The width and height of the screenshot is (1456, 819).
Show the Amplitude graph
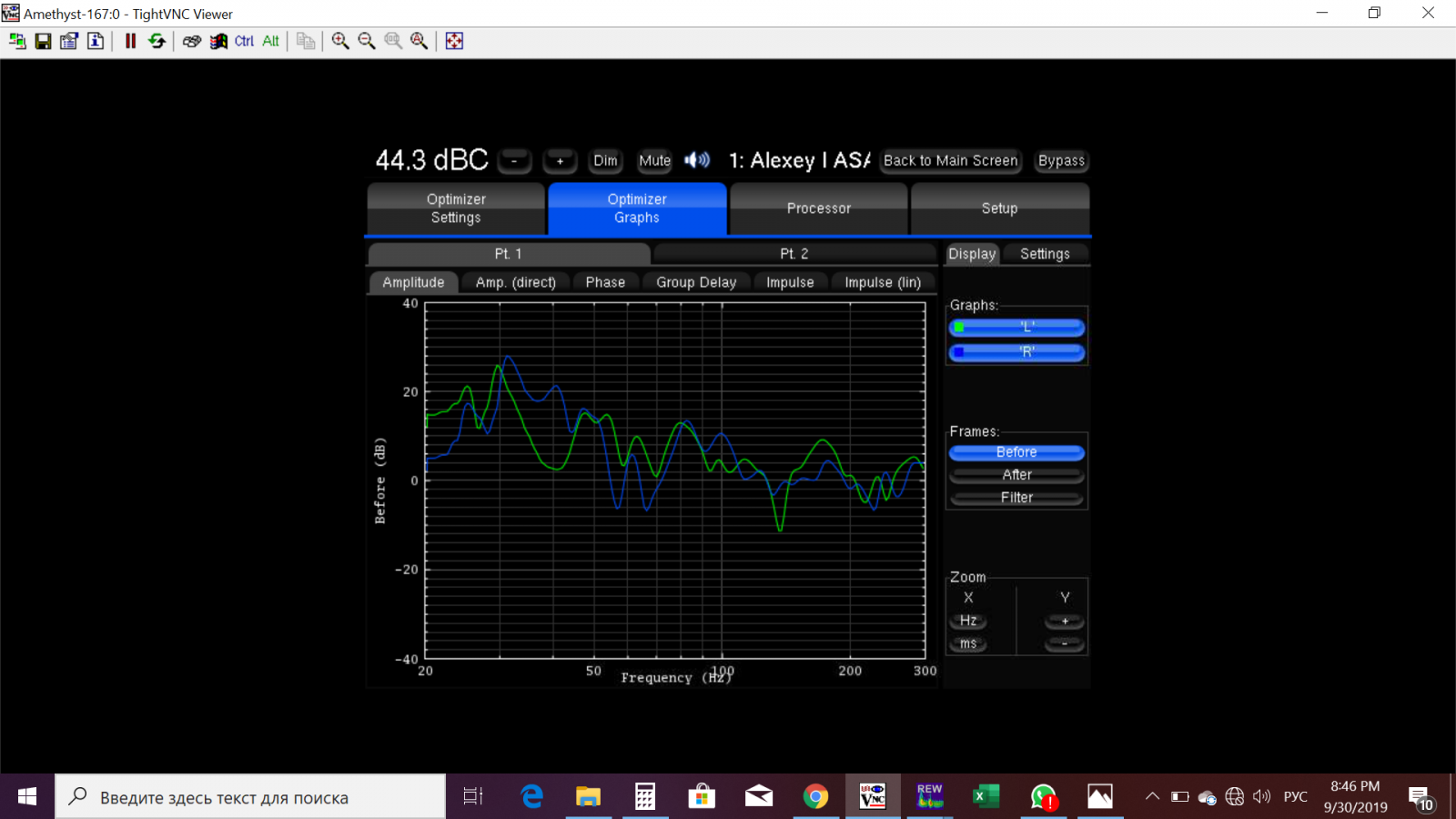click(413, 283)
